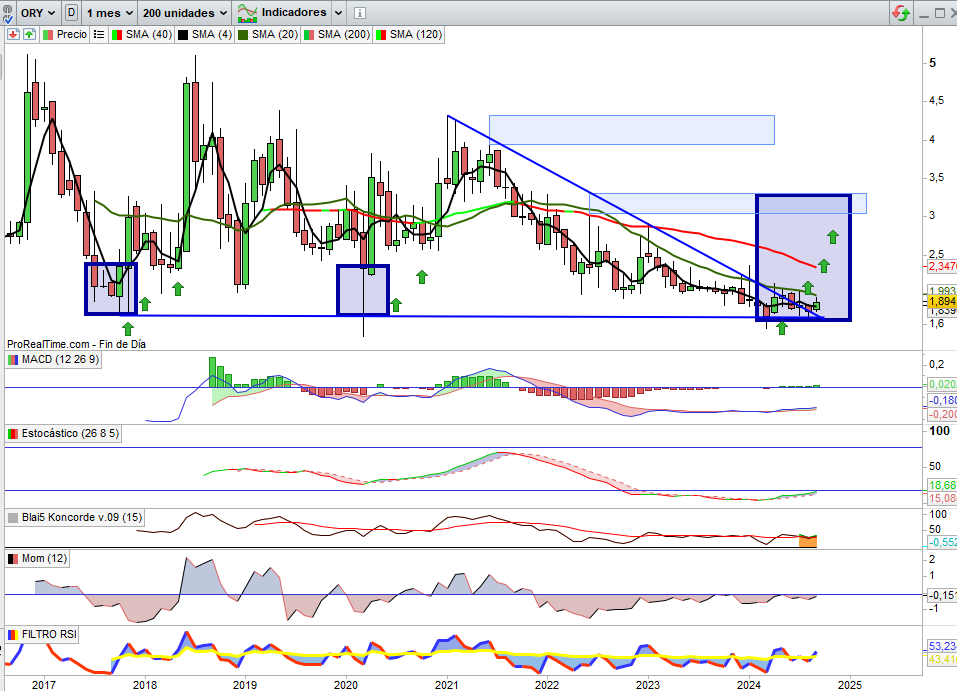Viewport: 957px width, 691px height.
Task: Open the Indicadores panel
Action: click(x=283, y=12)
